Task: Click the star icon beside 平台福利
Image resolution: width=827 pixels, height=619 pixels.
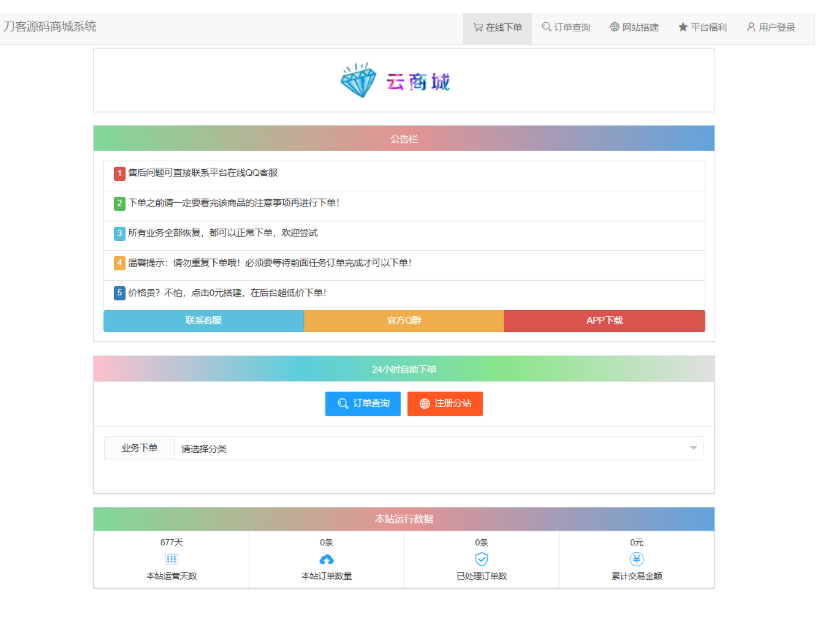Action: 684,26
